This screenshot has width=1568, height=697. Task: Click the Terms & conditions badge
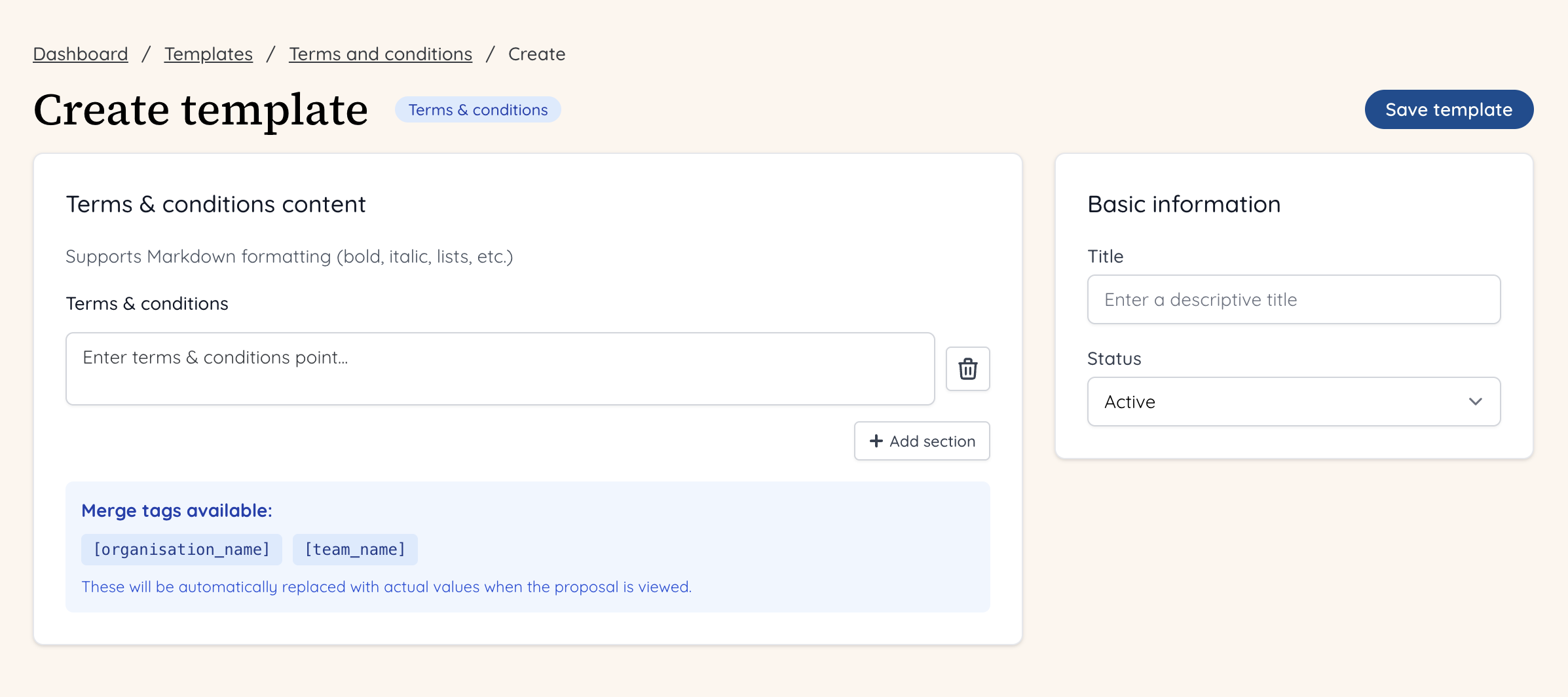477,109
